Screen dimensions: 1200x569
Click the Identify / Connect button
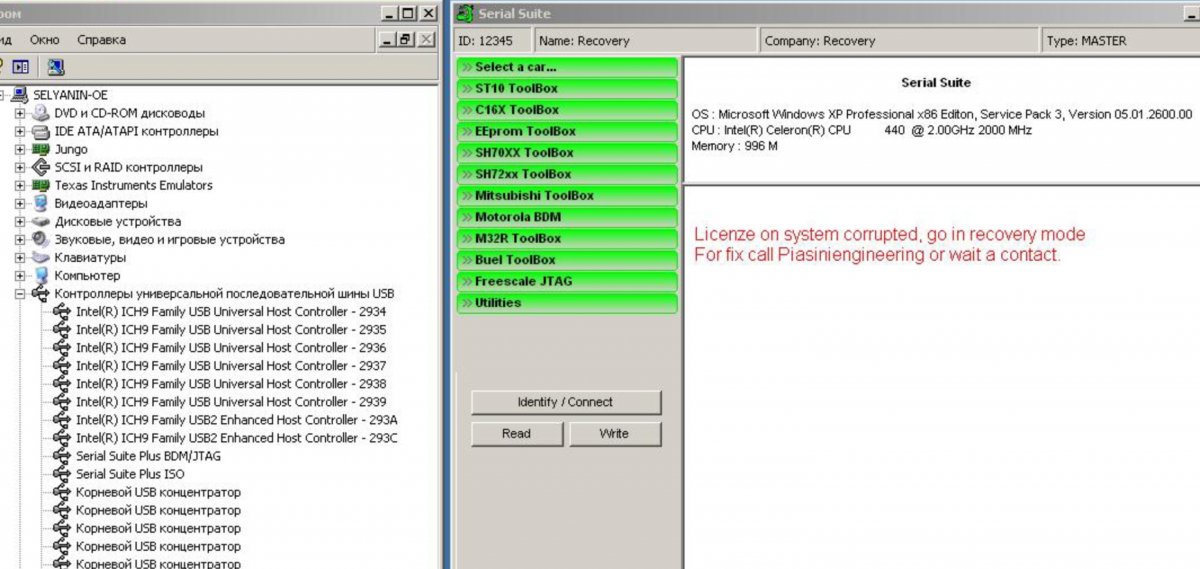[566, 402]
